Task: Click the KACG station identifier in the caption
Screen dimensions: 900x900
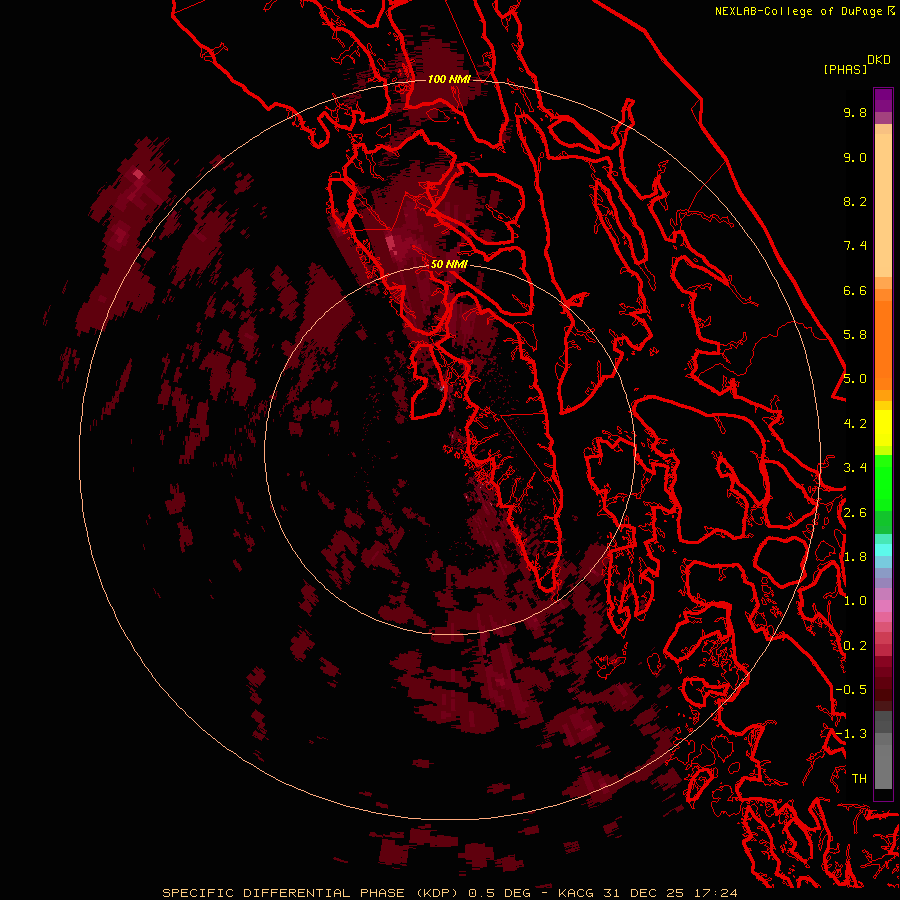Action: click(x=575, y=893)
